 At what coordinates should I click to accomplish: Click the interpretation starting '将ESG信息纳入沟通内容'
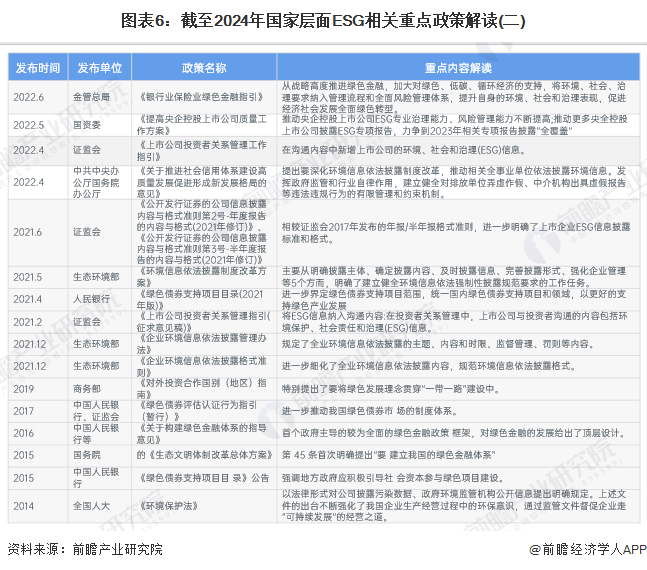pos(454,322)
